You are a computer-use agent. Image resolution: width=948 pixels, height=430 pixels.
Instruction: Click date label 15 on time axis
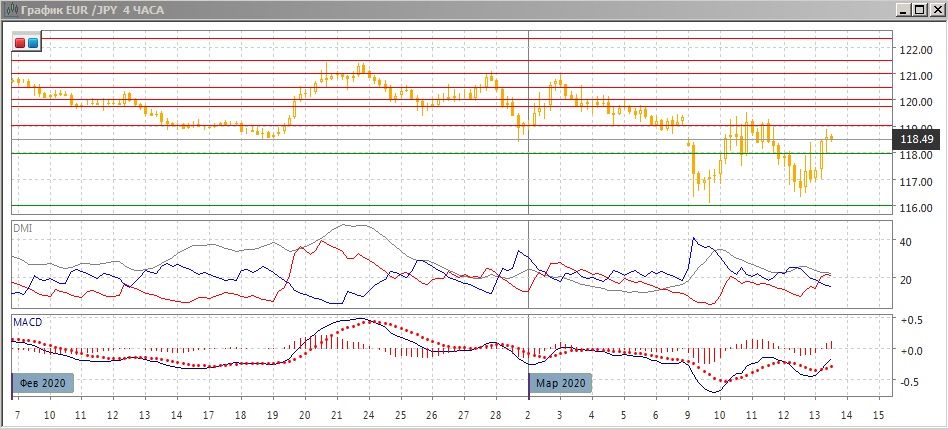point(879,416)
